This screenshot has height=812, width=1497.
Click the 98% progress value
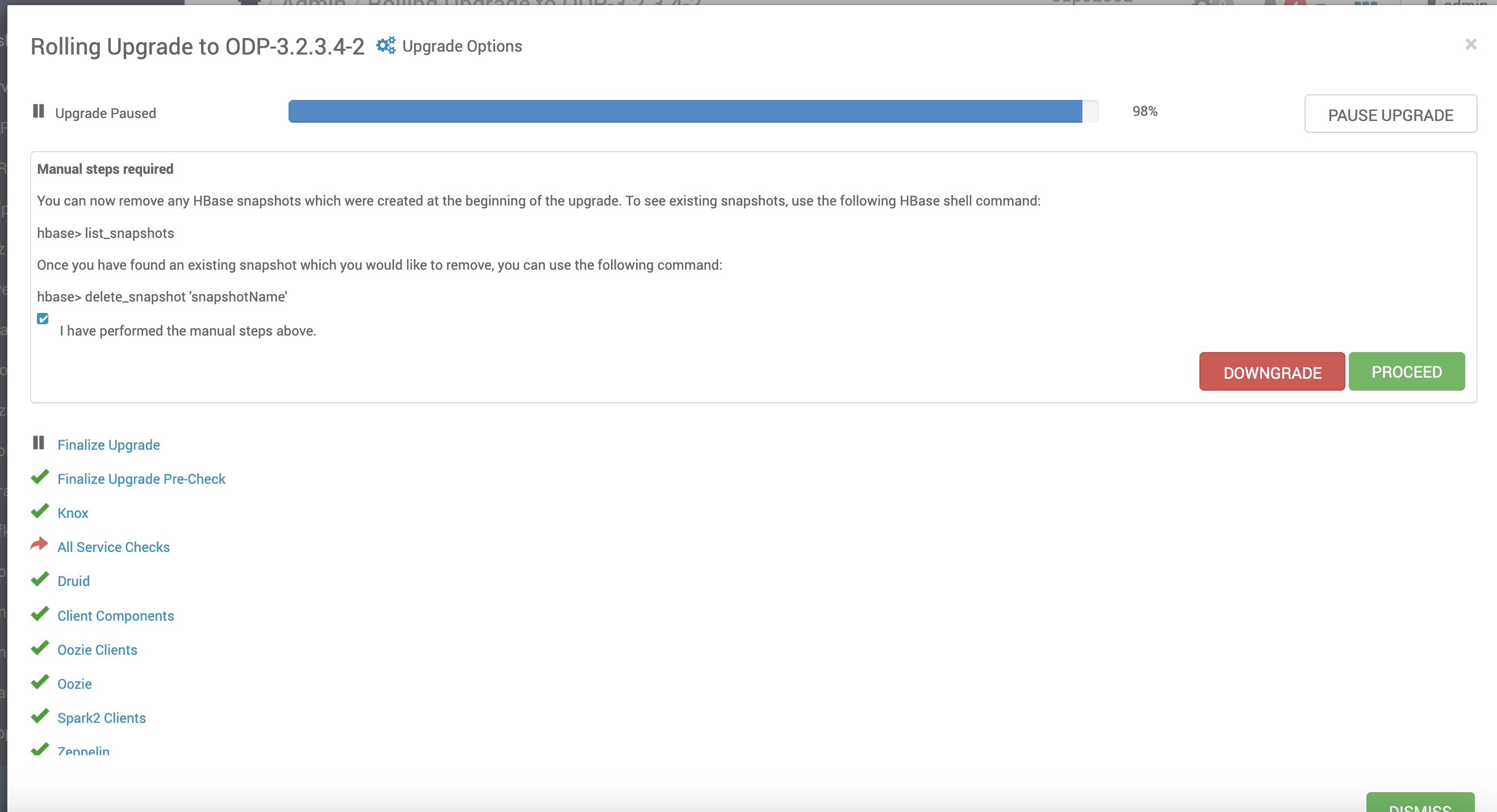coord(1145,111)
